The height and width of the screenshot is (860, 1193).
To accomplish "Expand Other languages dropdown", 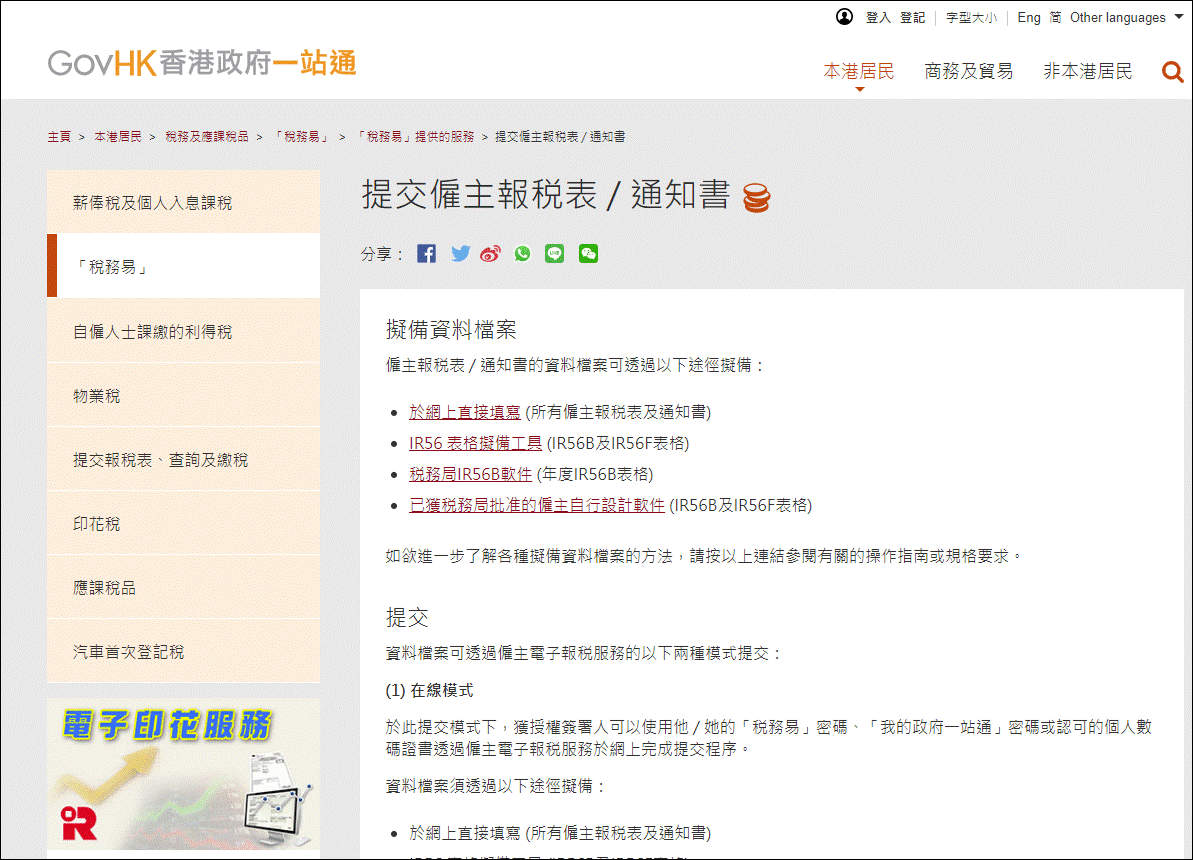I will click(x=1124, y=17).
